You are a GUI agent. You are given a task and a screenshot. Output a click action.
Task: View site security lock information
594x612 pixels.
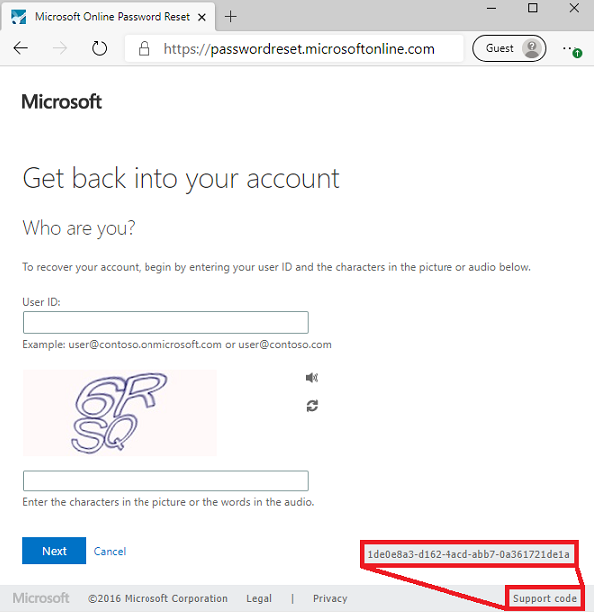144,49
